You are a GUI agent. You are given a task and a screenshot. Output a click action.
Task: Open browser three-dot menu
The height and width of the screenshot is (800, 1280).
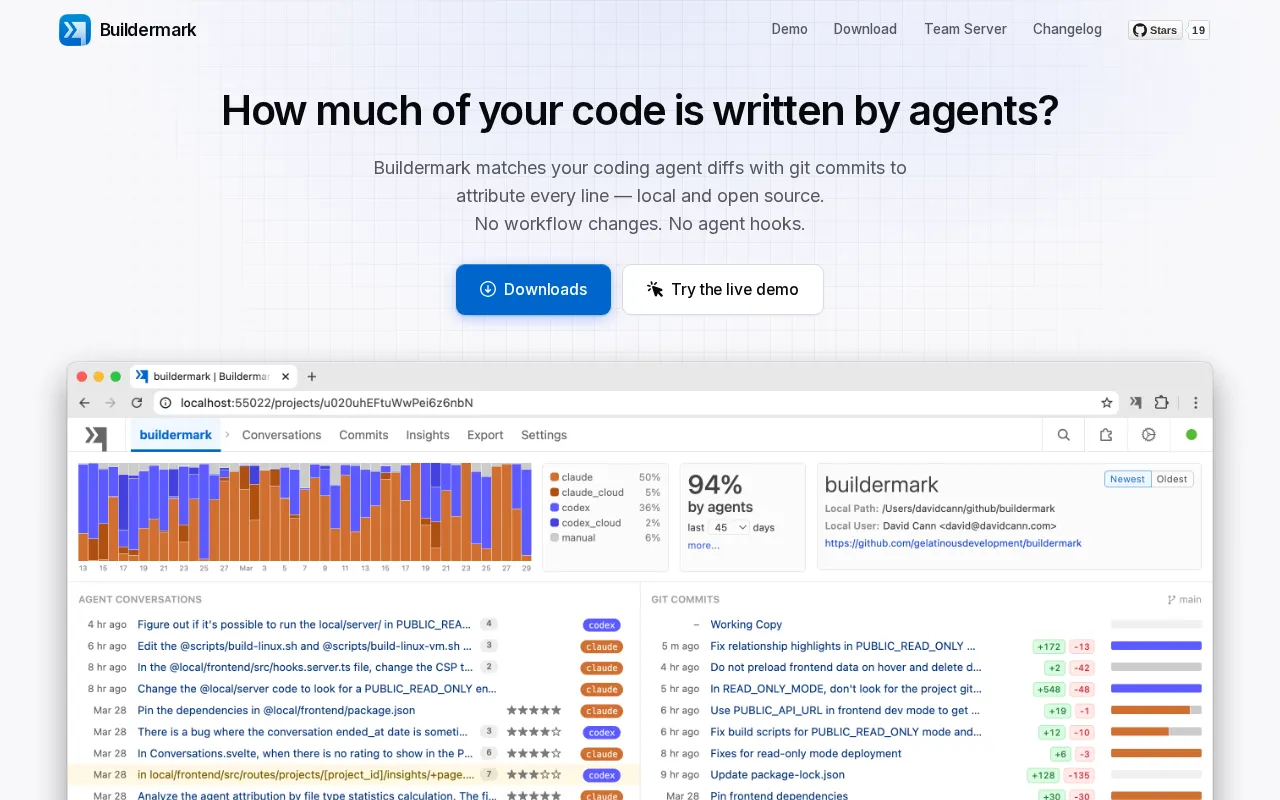[1195, 403]
